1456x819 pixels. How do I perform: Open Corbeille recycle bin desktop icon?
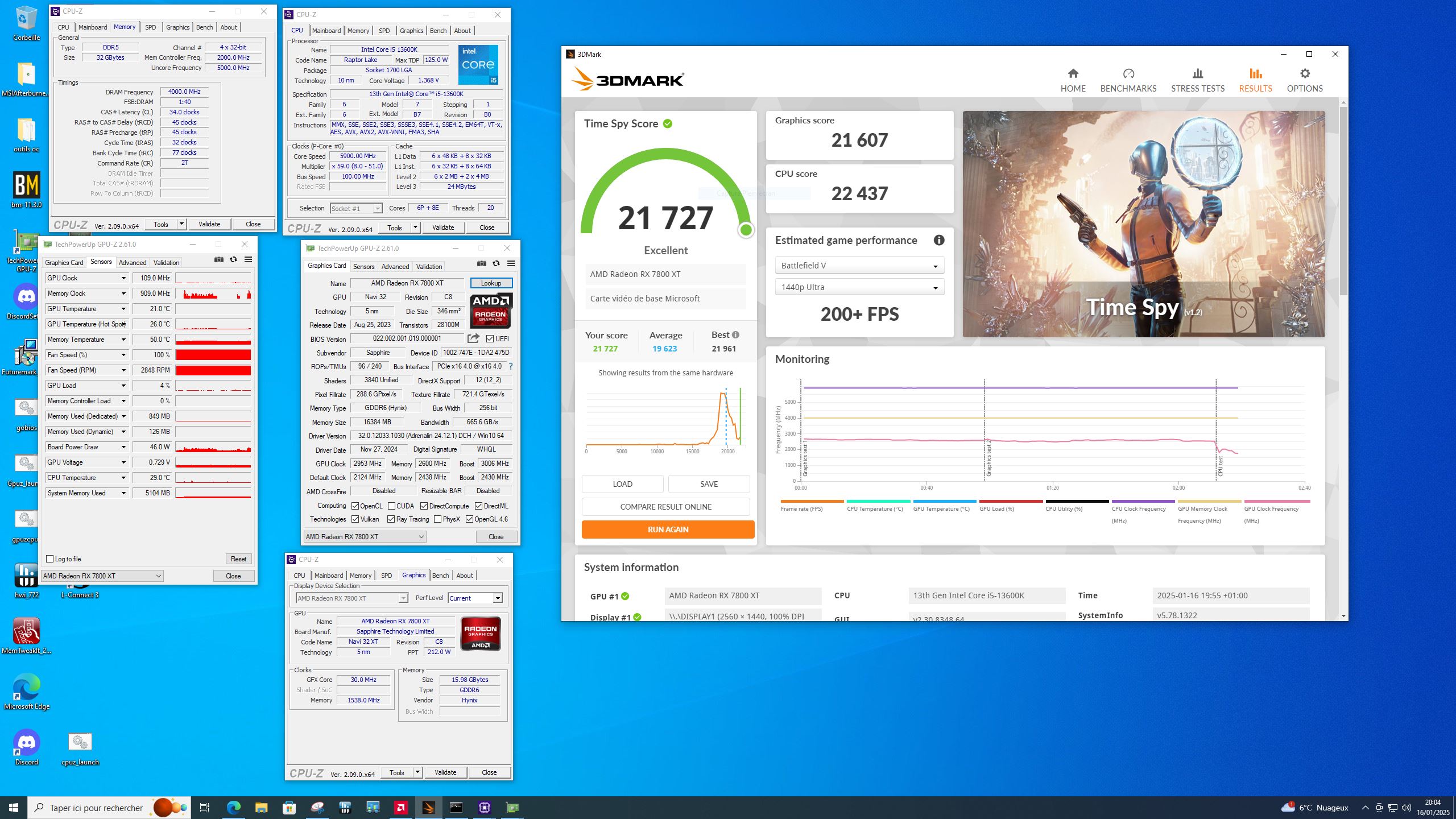(26, 23)
